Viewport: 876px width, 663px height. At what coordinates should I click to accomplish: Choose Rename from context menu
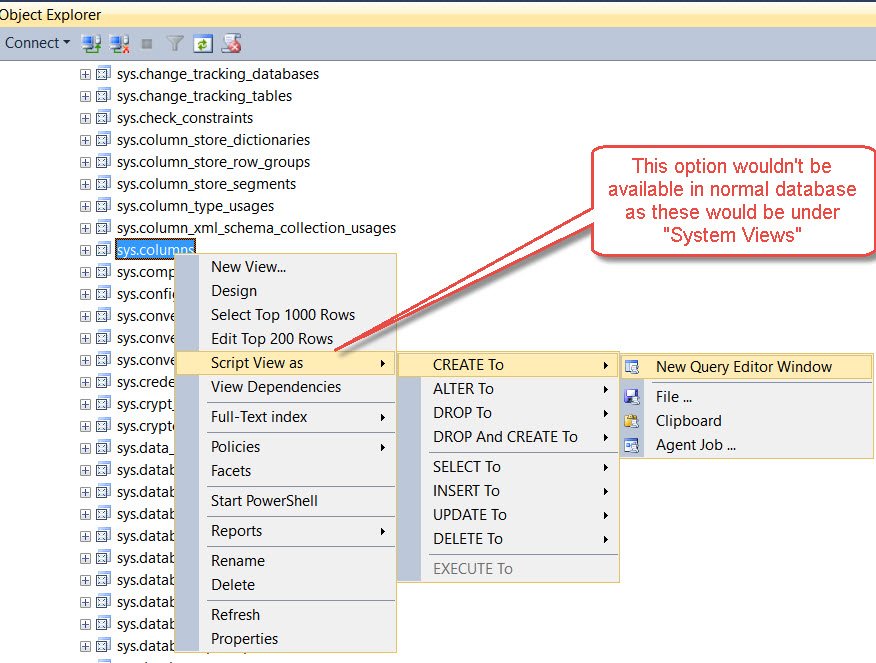[285, 561]
